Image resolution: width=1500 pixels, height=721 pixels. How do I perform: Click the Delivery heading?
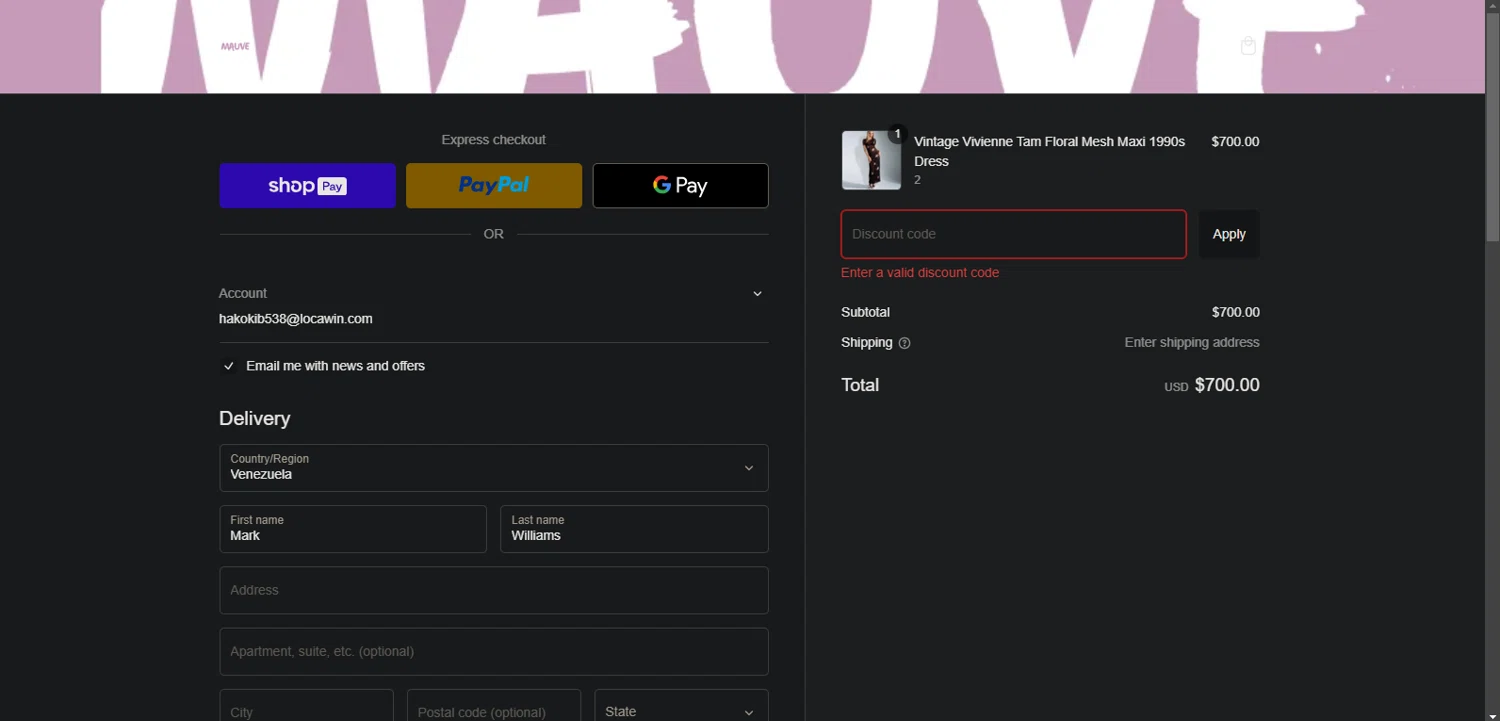click(x=255, y=418)
